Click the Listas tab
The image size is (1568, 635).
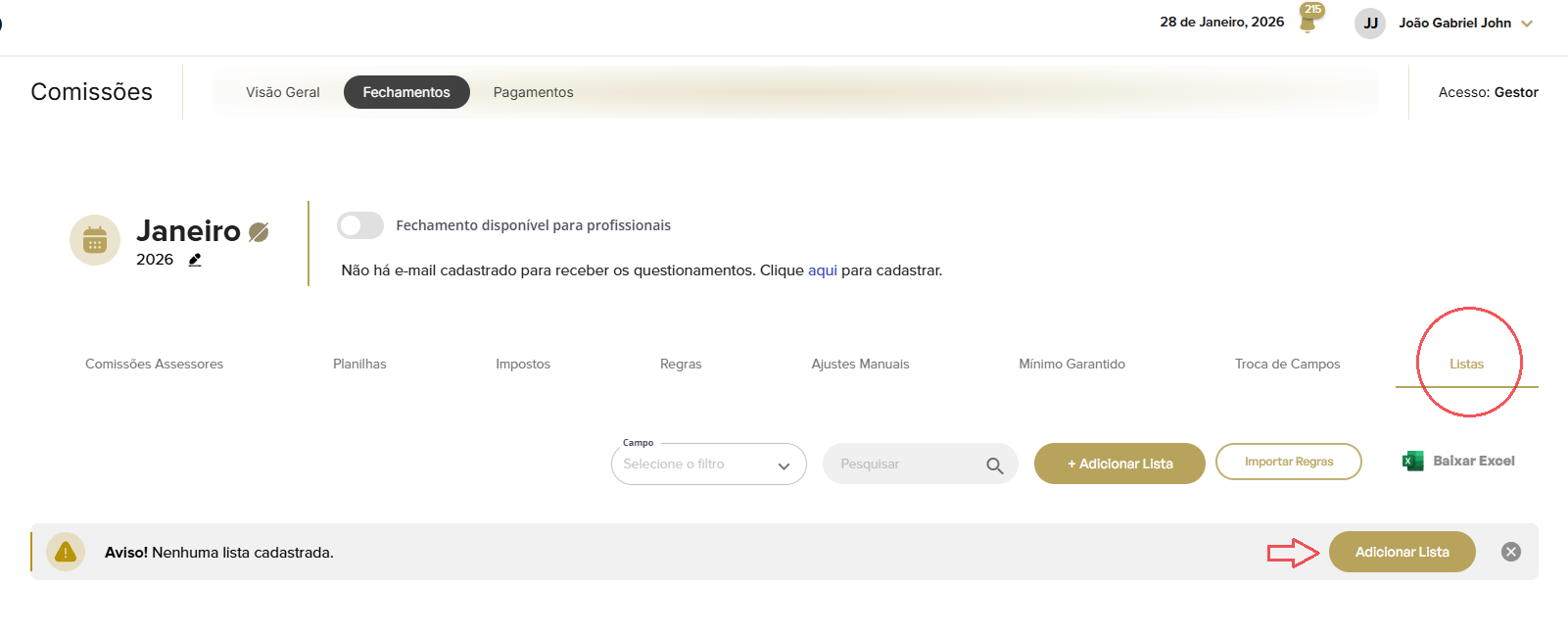(x=1466, y=364)
